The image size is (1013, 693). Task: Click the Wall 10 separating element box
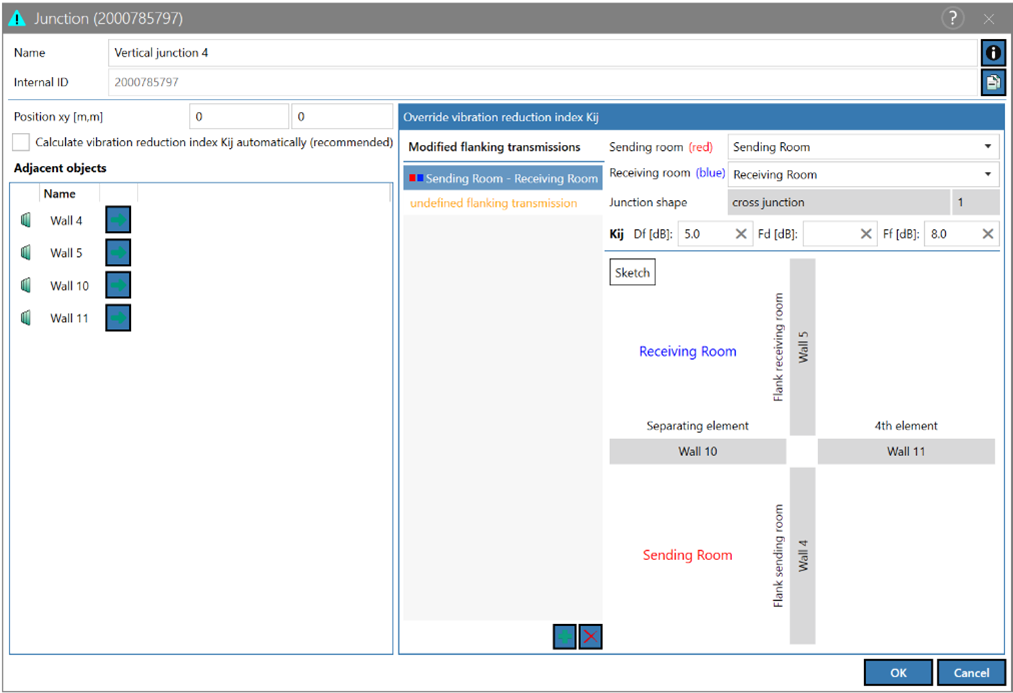click(698, 451)
